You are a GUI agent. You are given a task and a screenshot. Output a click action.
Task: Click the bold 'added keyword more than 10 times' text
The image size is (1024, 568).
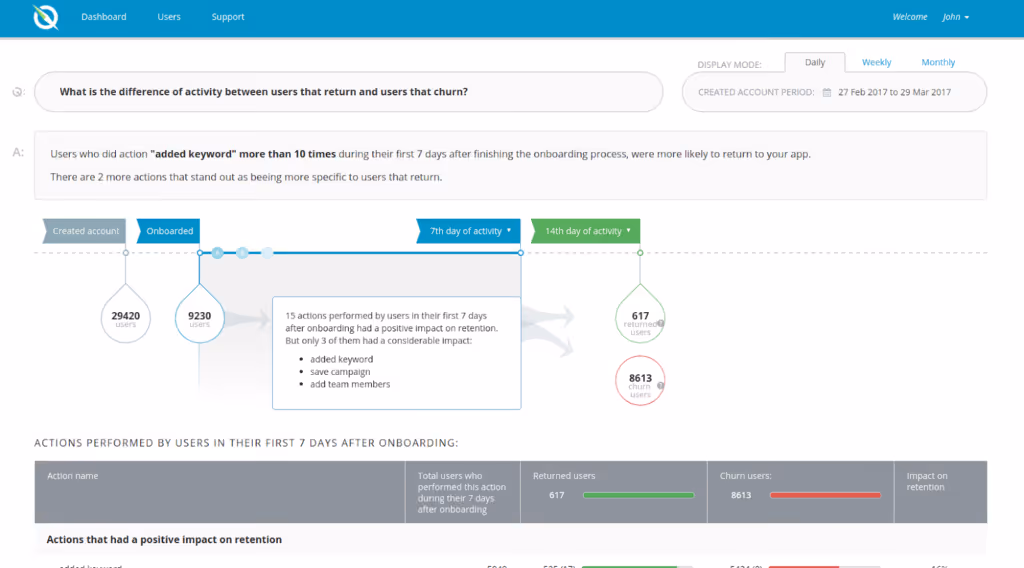coord(243,154)
